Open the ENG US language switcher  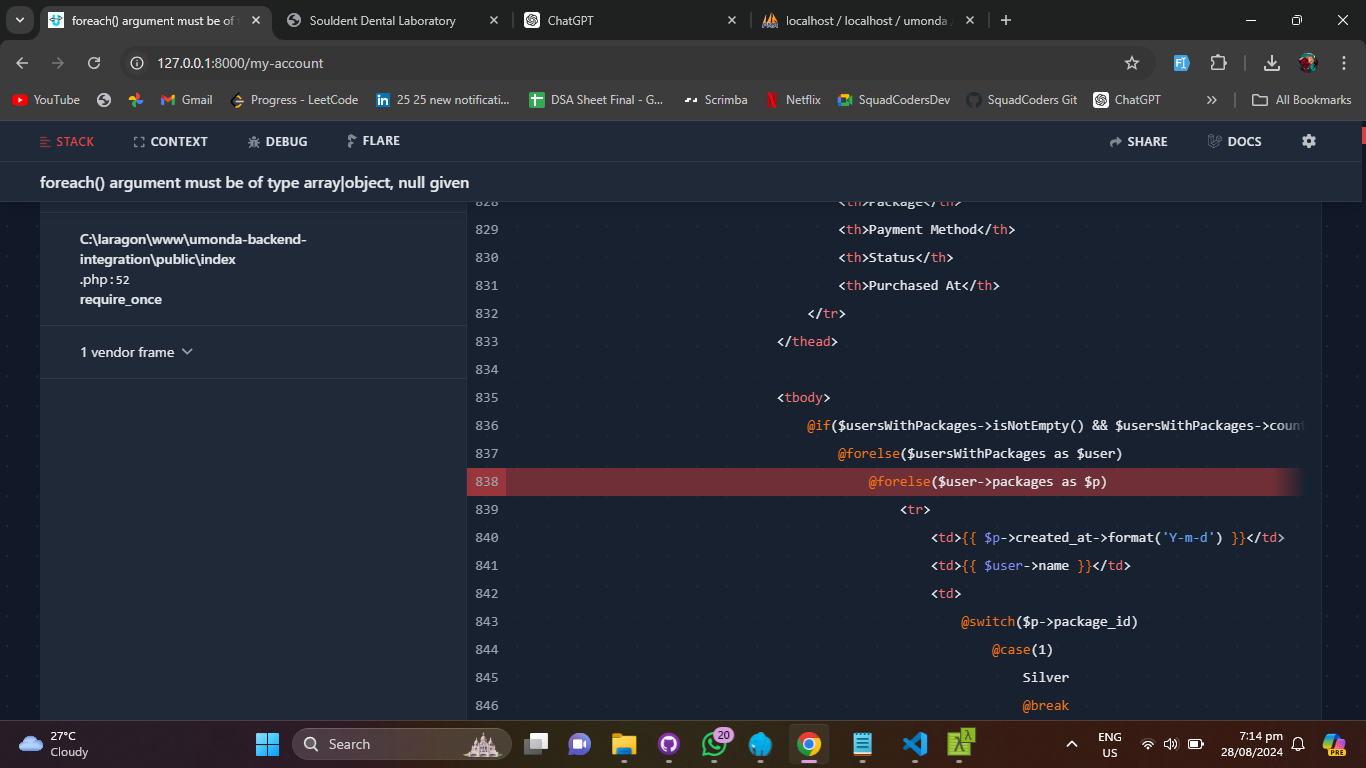pos(1110,744)
